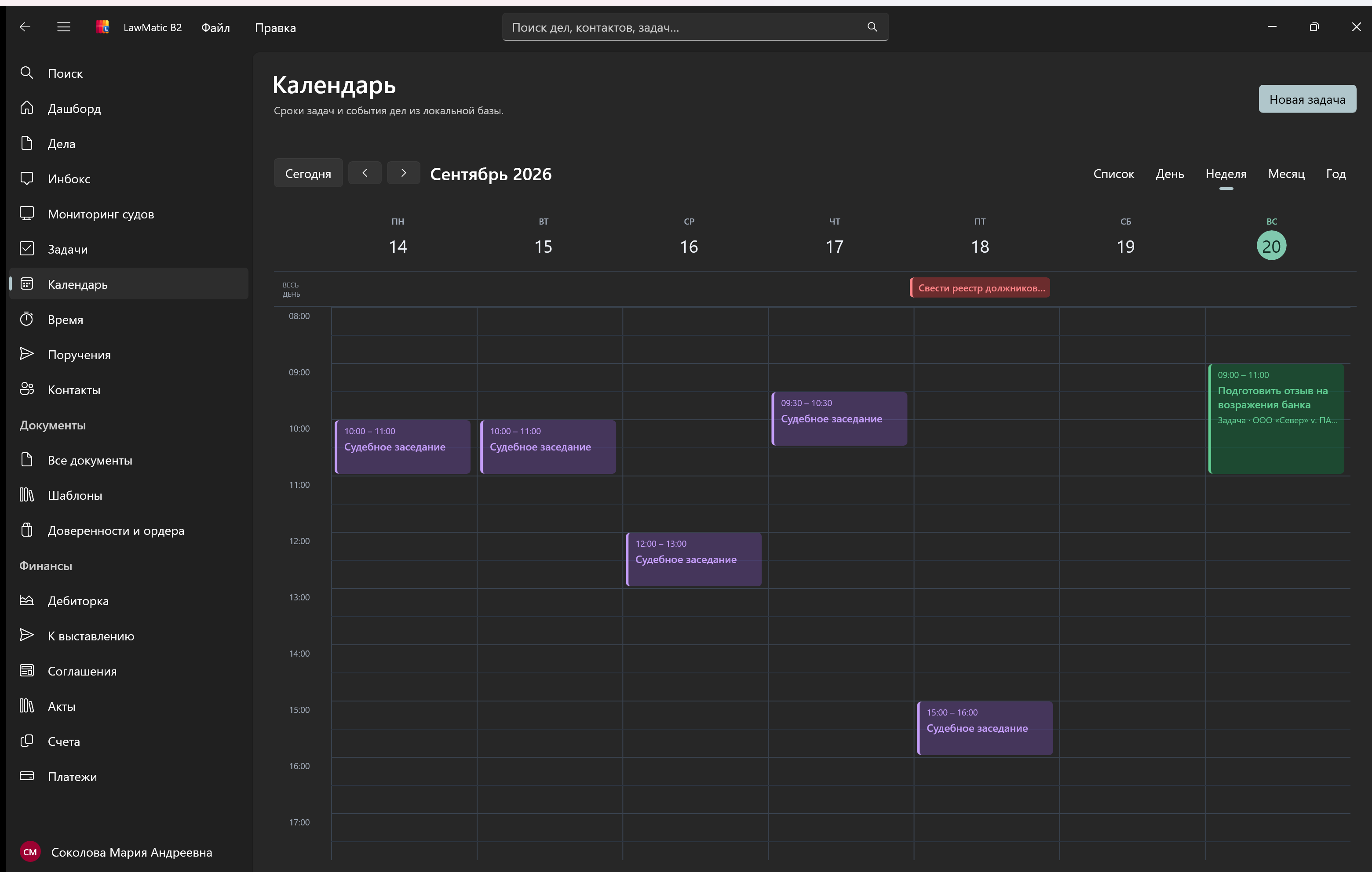Open Мониторинг судов monitor icon
The image size is (1372, 872).
[27, 214]
